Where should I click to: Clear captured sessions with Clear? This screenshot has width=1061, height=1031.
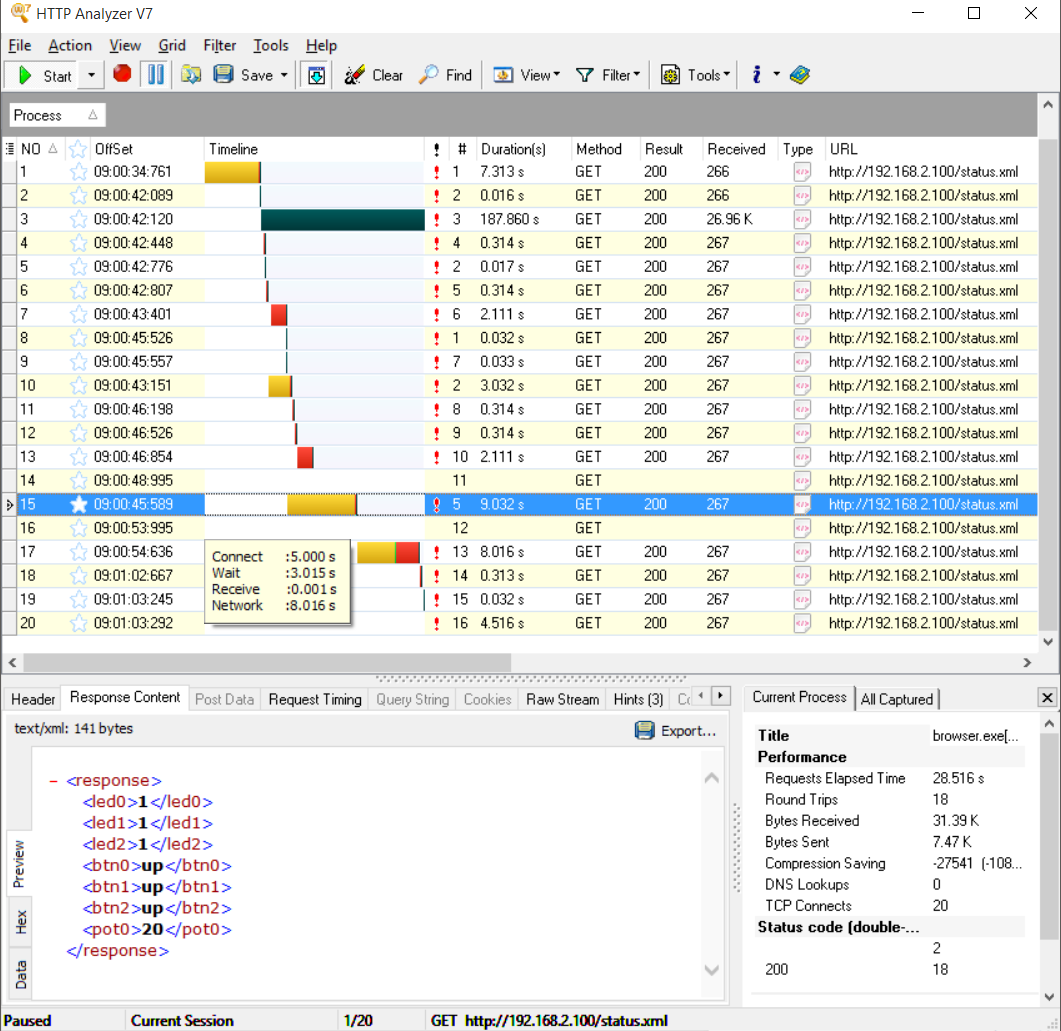click(374, 75)
